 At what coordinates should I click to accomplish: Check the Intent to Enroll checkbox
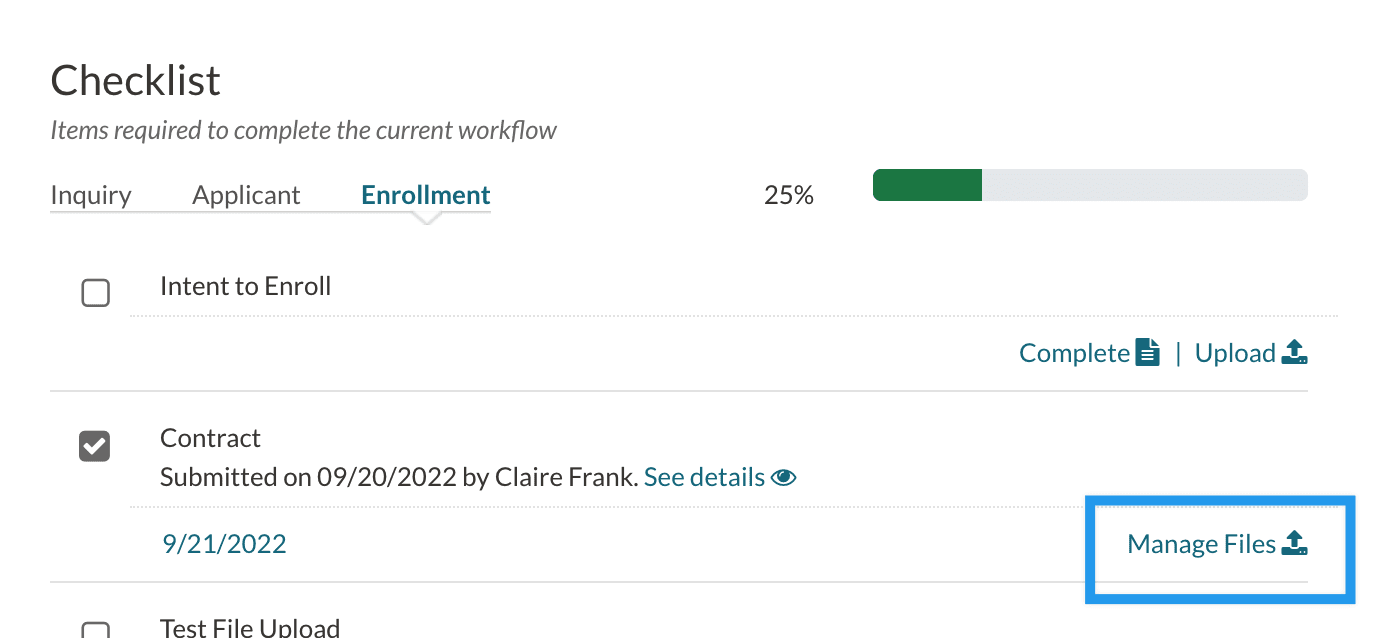[x=95, y=293]
